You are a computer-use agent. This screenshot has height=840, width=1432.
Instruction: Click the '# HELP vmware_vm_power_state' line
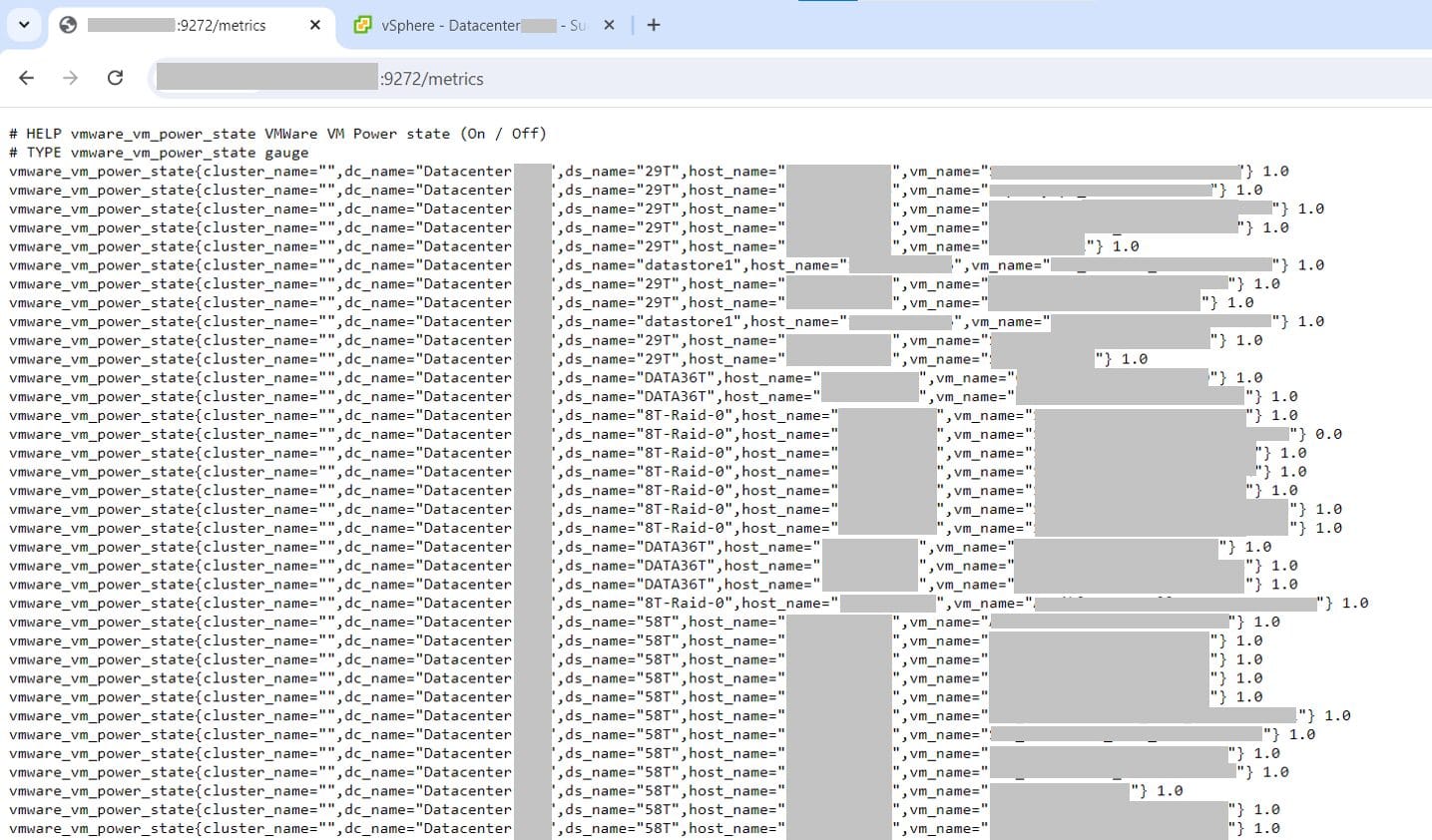[x=277, y=134]
